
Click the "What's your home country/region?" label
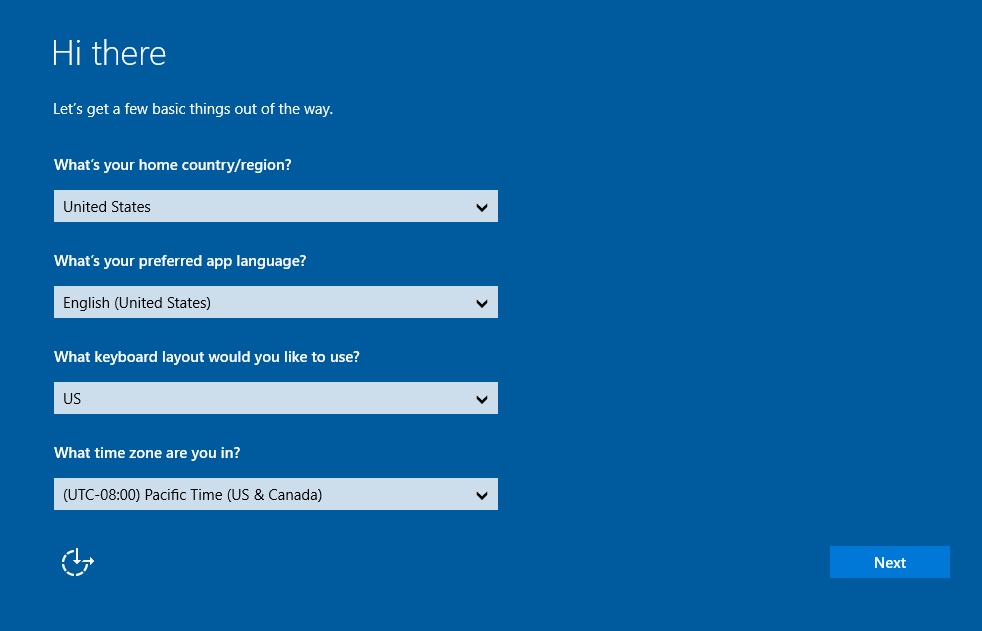tap(173, 165)
